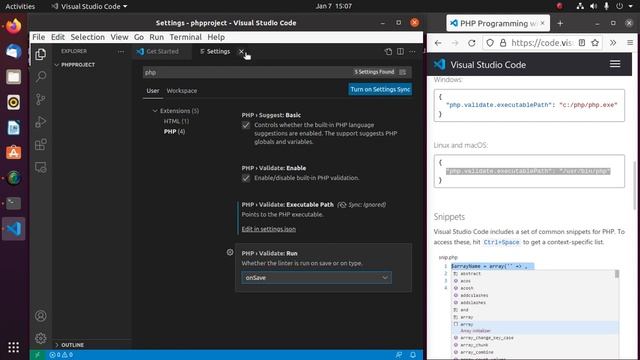Bookmark the page with the star icon
This screenshot has width=640, height=360.
point(595,43)
